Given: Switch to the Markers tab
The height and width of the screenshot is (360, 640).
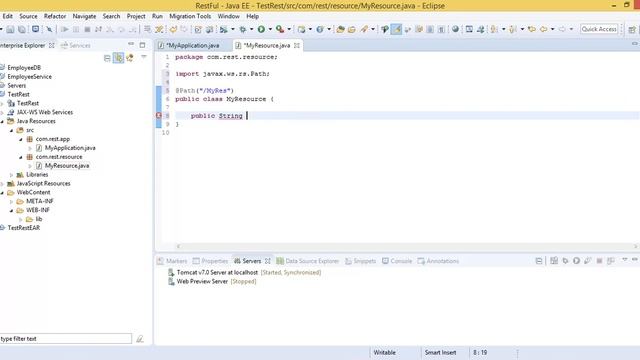Looking at the screenshot, I should pos(172,261).
